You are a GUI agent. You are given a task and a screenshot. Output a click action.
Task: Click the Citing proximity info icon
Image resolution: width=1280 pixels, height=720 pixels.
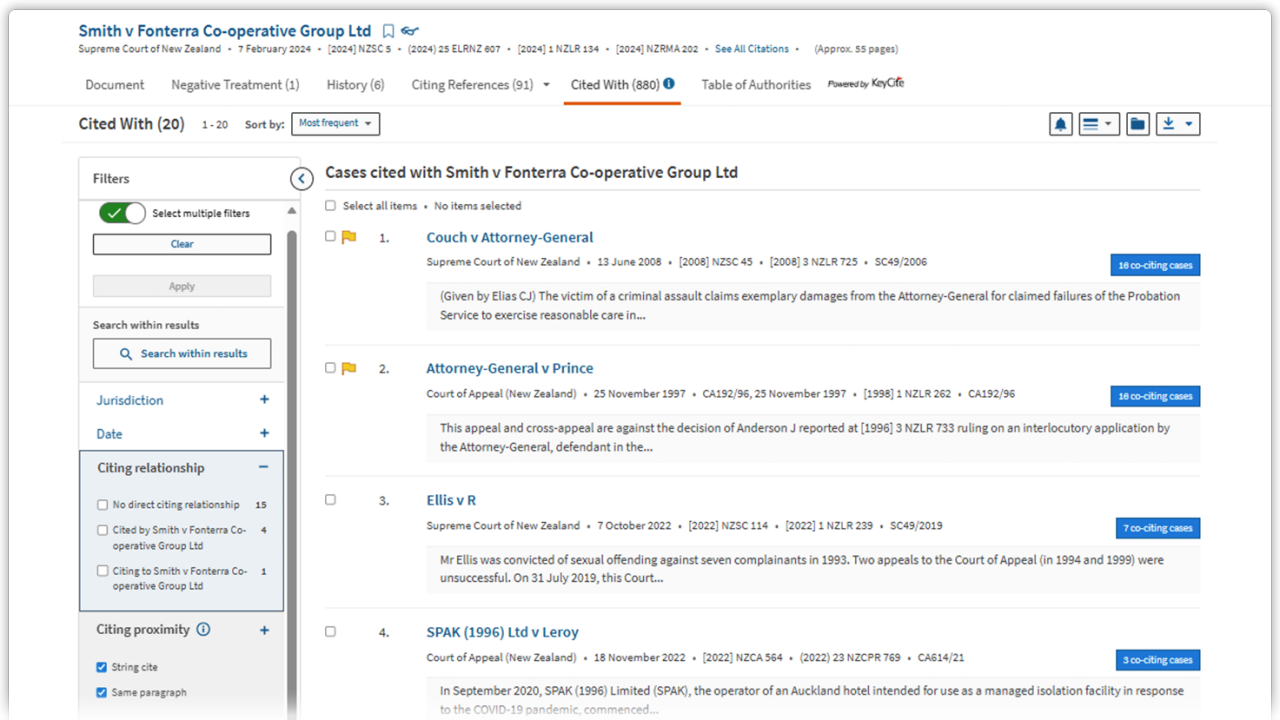point(204,630)
